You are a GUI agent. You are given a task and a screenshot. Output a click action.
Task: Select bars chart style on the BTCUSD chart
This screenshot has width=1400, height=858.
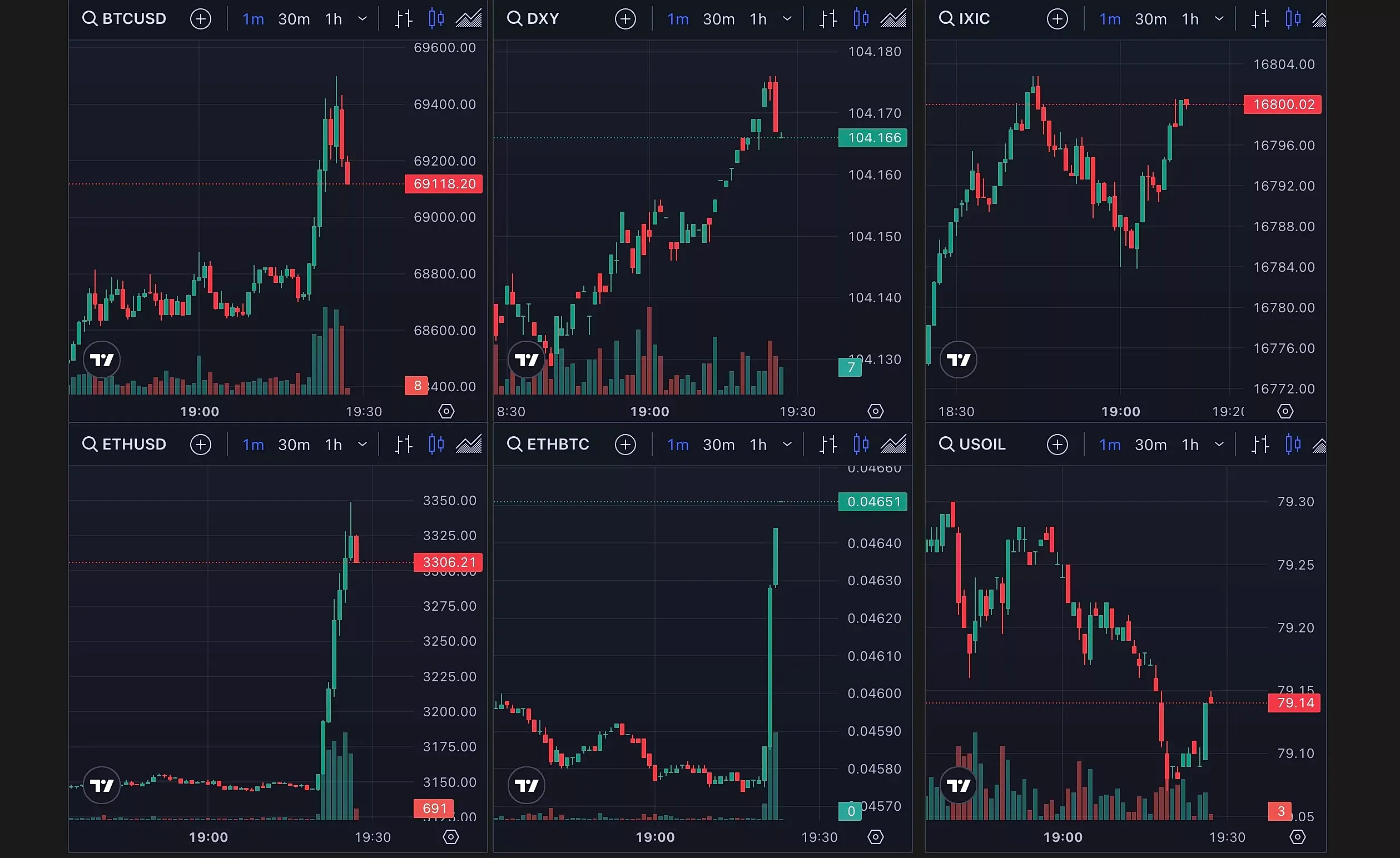[404, 18]
